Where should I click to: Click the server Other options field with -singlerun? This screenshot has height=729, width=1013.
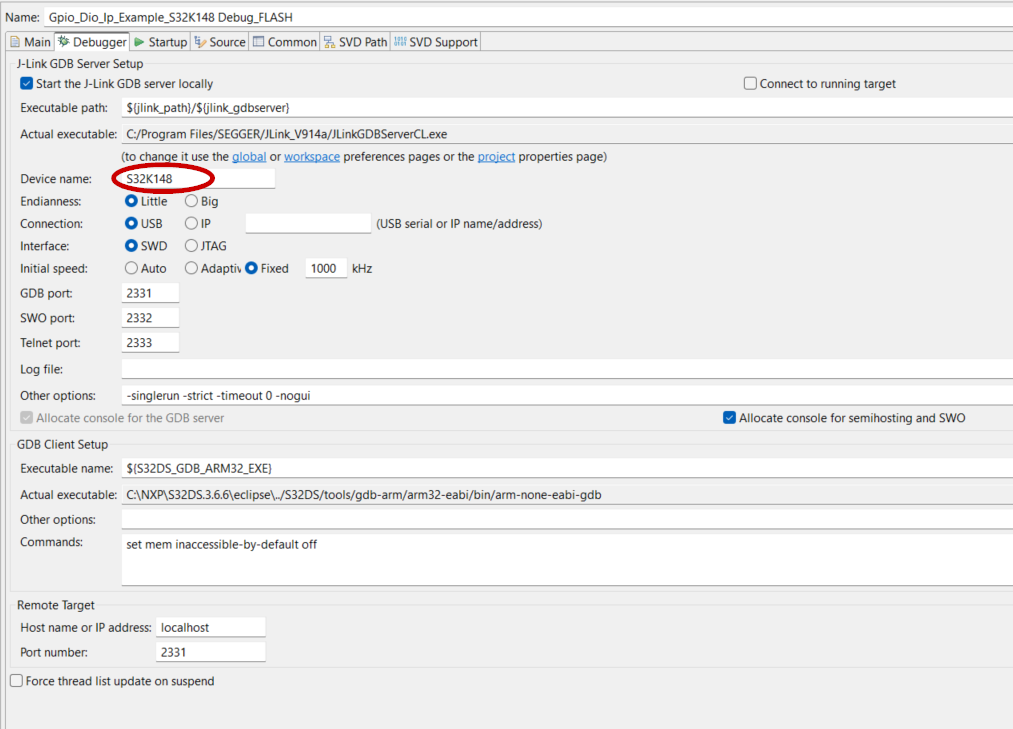[x=567, y=396]
